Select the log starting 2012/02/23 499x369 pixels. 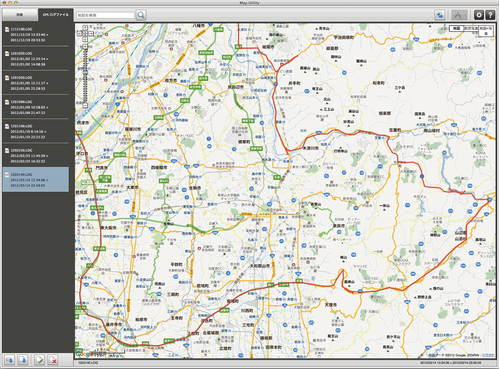36,155
